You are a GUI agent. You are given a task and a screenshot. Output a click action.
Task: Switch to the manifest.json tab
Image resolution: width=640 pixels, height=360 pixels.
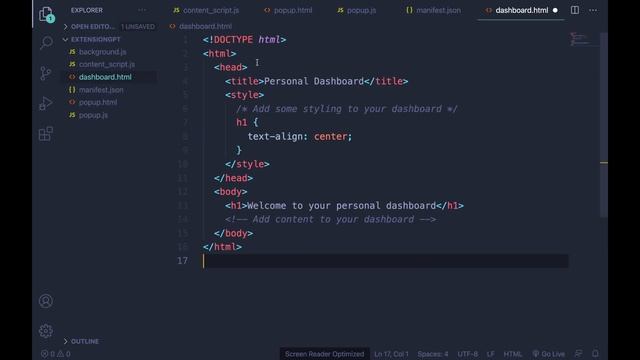point(433,10)
